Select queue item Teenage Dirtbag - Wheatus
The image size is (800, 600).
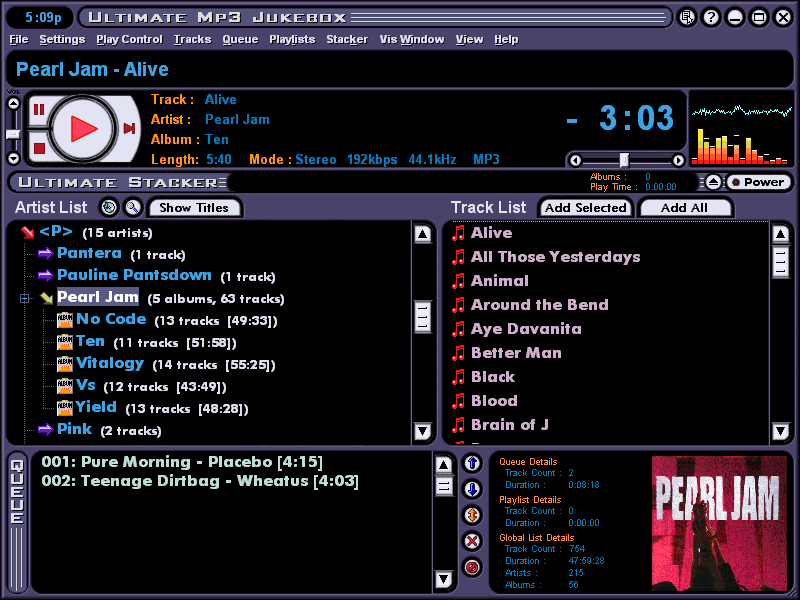(200, 481)
